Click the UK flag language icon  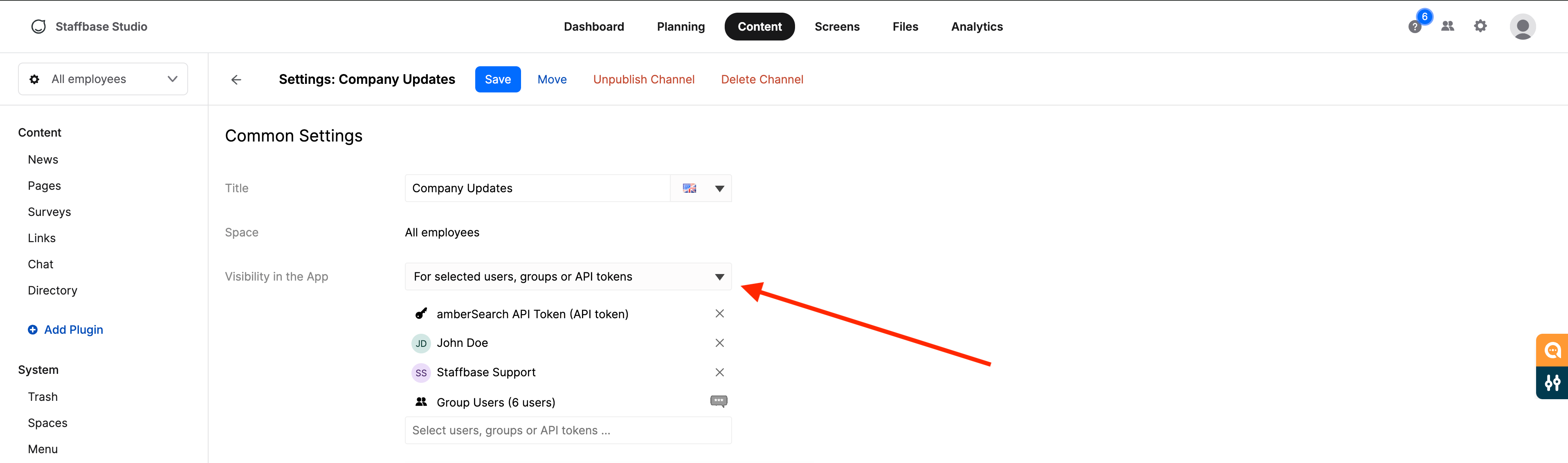(x=689, y=189)
